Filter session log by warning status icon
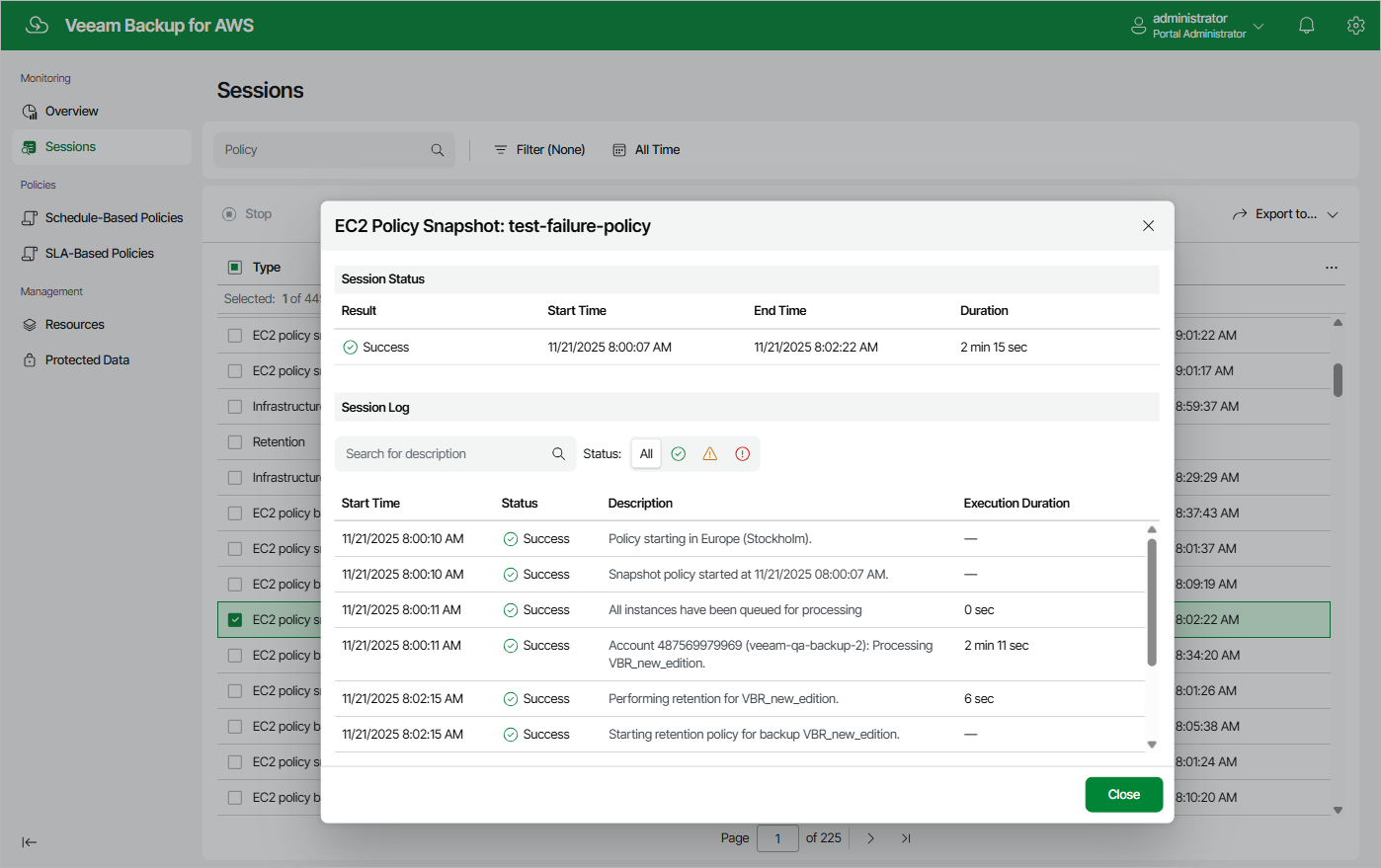The width and height of the screenshot is (1381, 868). [x=710, y=454]
